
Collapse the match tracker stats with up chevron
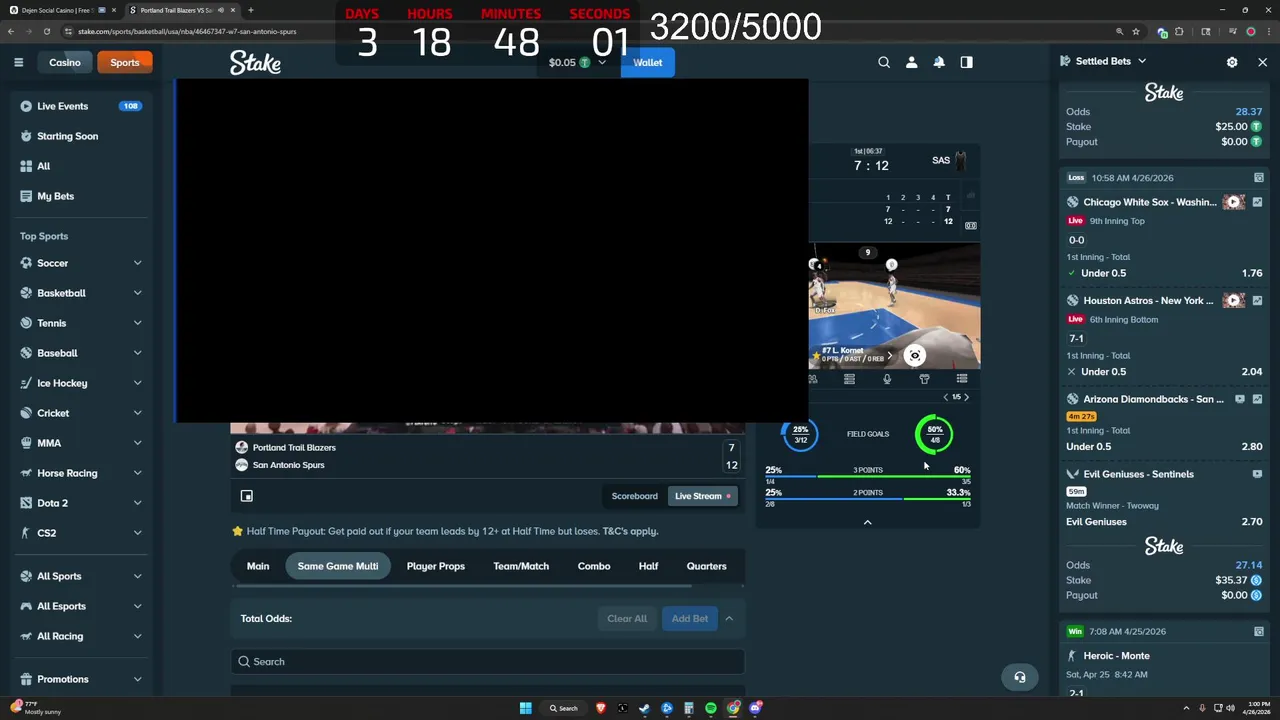(867, 522)
